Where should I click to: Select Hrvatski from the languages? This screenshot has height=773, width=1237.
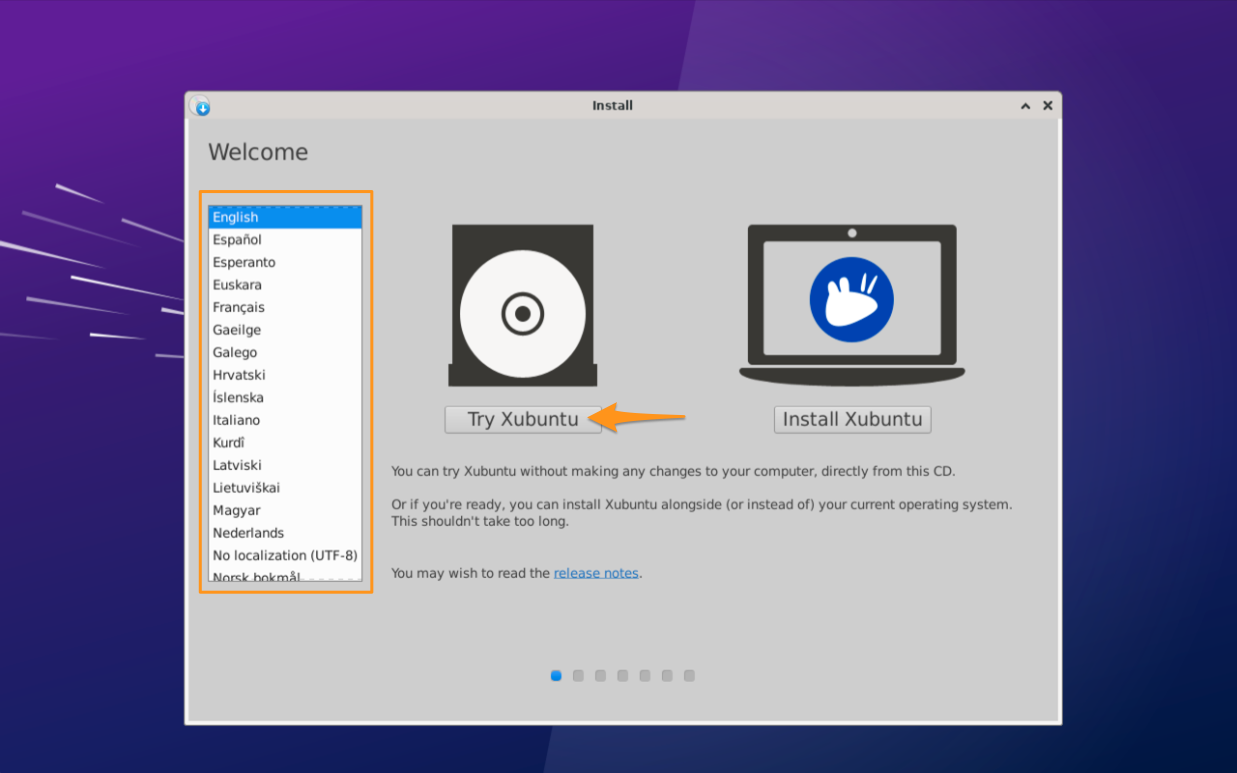pos(239,375)
